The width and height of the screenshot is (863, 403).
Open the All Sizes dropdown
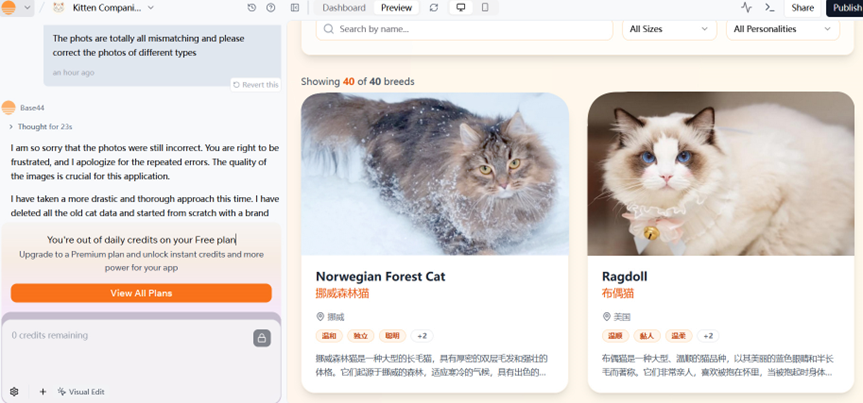669,29
